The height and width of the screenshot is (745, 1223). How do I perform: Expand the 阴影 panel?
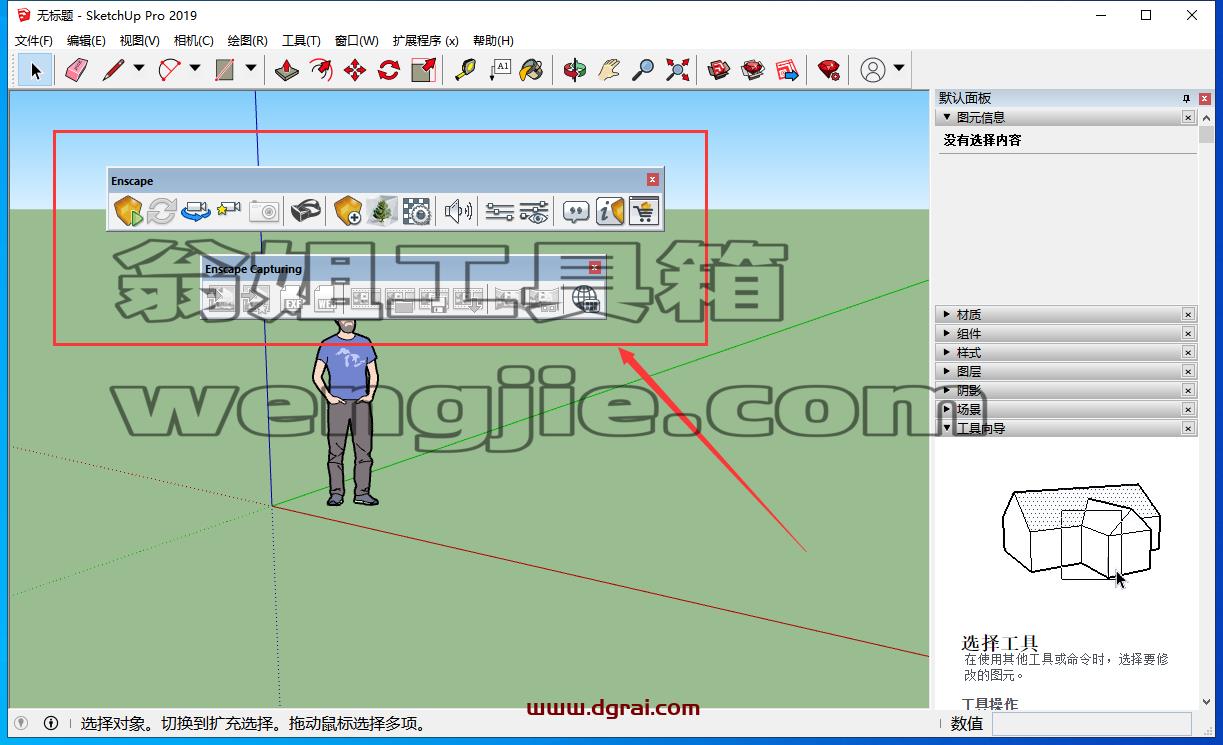tap(947, 391)
